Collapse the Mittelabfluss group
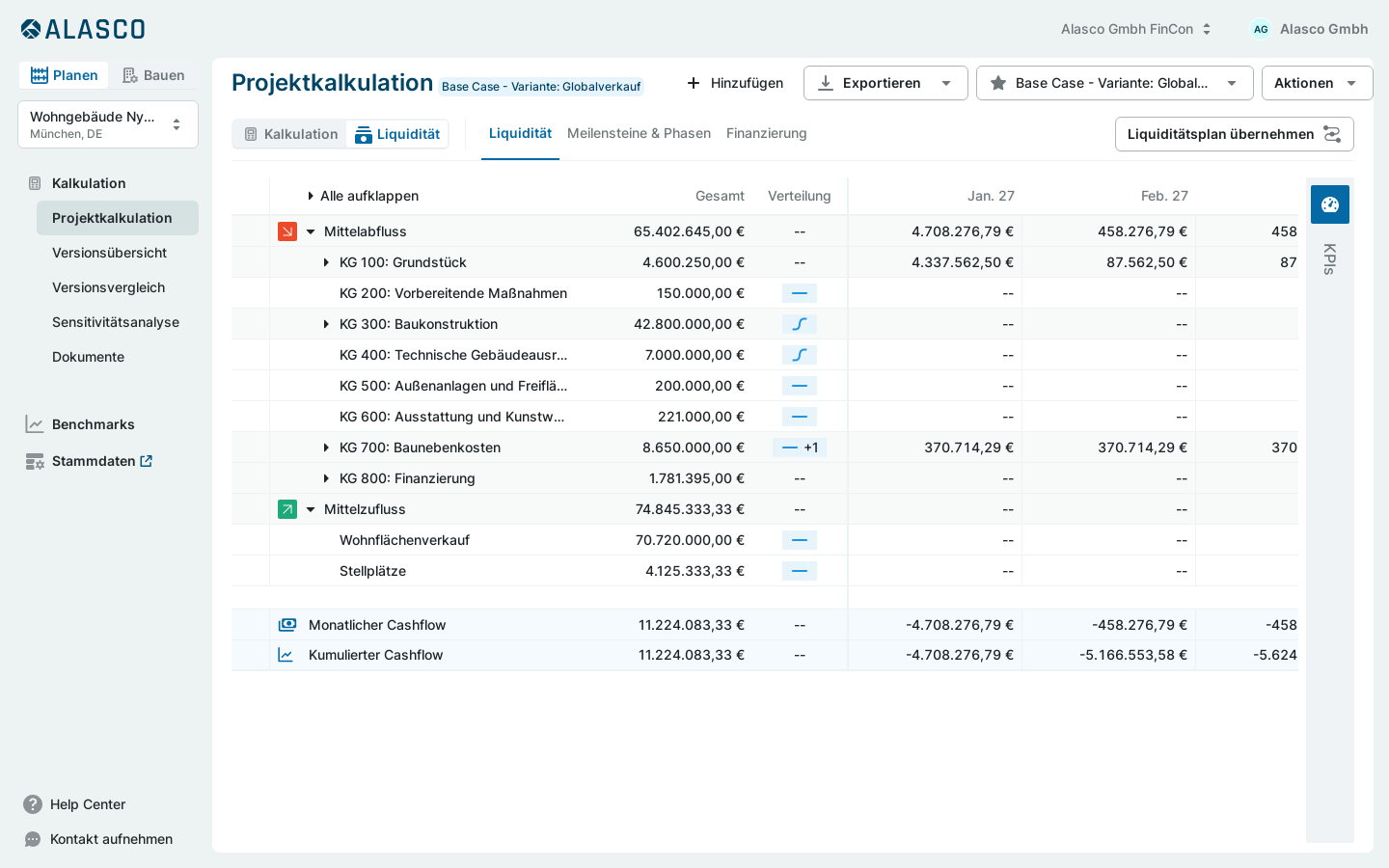1389x868 pixels. (x=311, y=231)
